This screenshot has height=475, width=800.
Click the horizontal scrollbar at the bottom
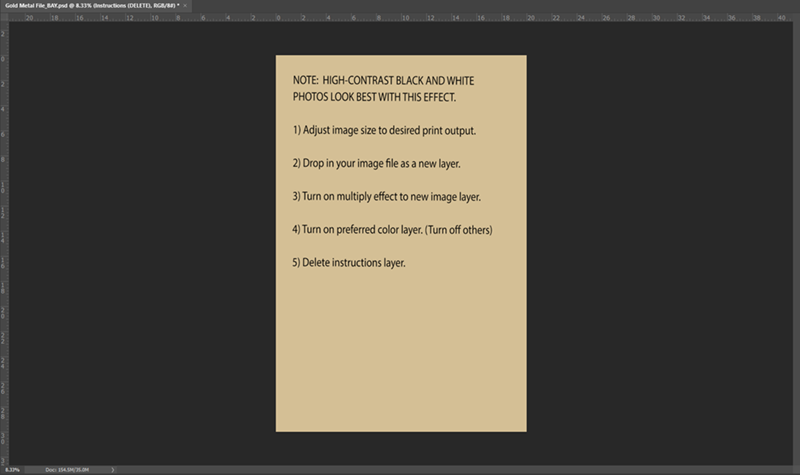[x=454, y=470]
